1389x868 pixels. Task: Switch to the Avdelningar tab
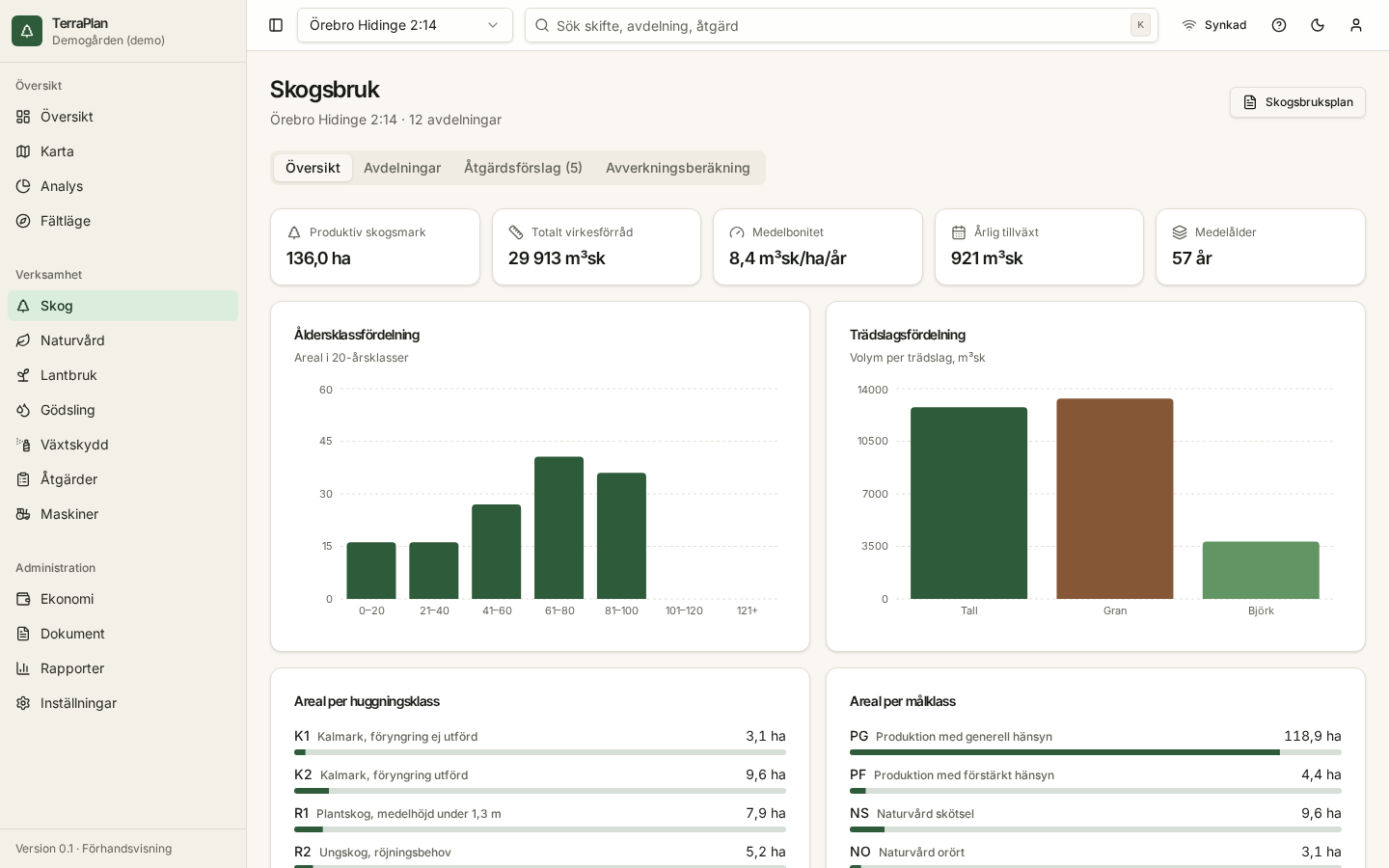pos(402,168)
